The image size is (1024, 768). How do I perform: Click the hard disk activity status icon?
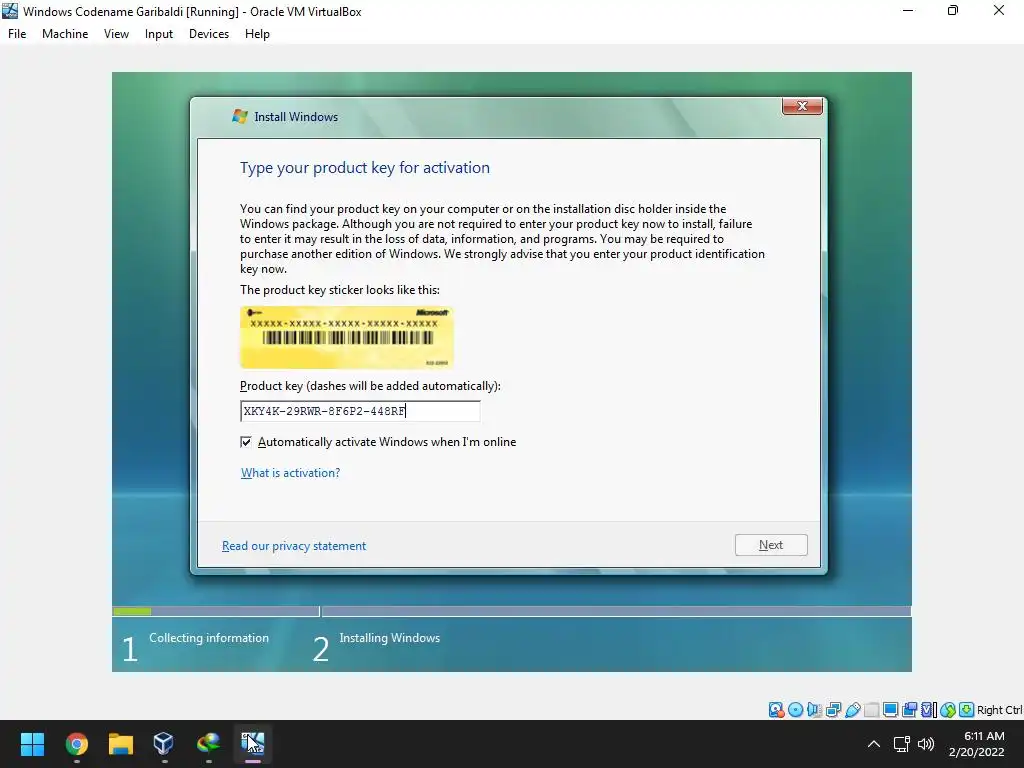[x=776, y=710]
